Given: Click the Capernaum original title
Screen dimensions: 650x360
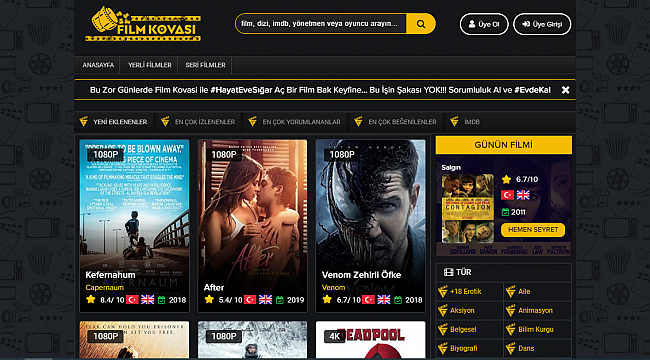Looking at the screenshot, I should click(104, 287).
